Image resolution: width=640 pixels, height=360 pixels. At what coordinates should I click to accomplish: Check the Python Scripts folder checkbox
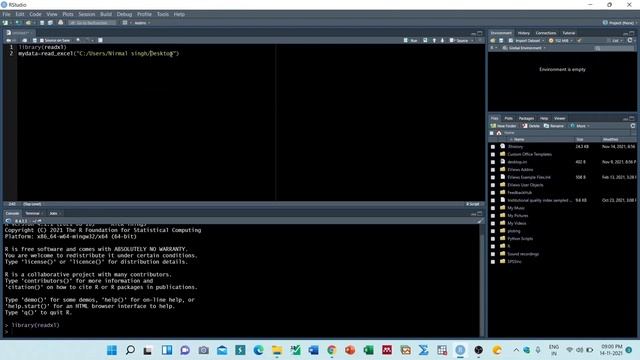click(x=493, y=239)
